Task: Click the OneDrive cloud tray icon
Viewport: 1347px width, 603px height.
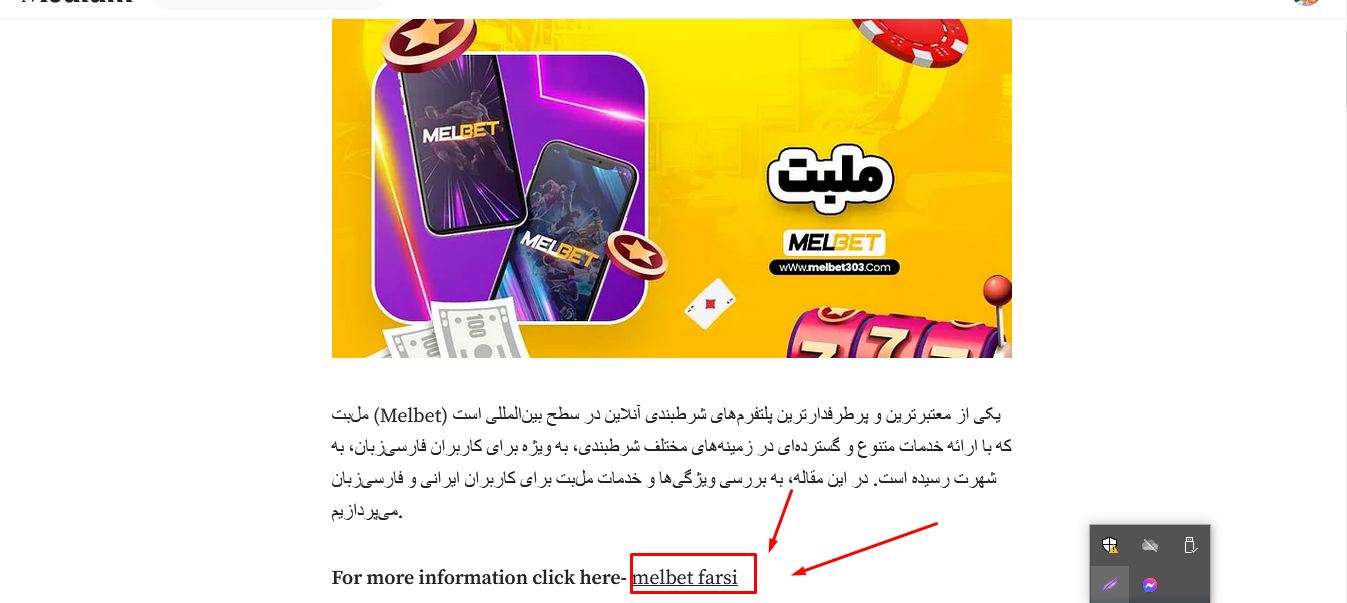Action: tap(1150, 545)
